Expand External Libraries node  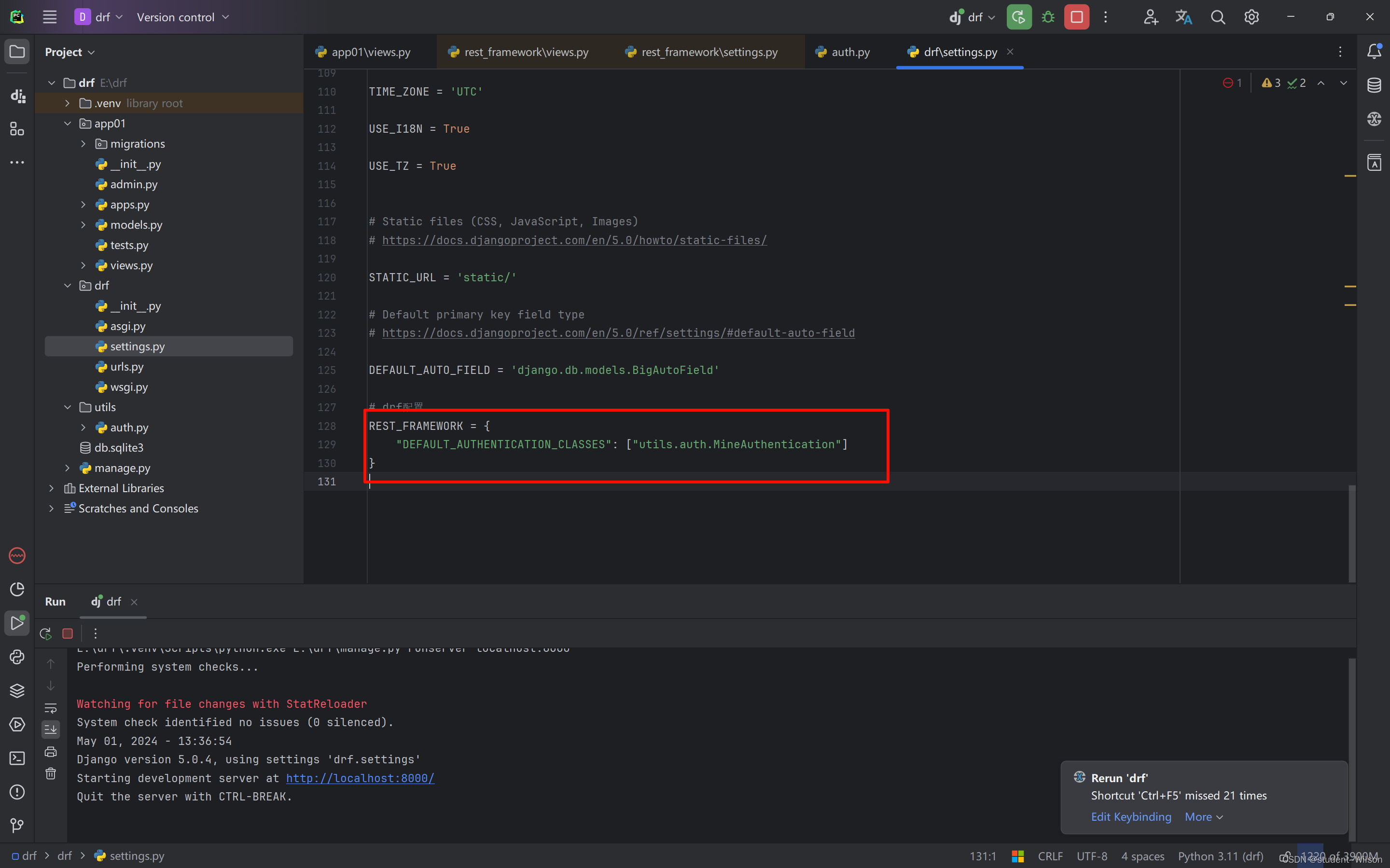point(52,488)
